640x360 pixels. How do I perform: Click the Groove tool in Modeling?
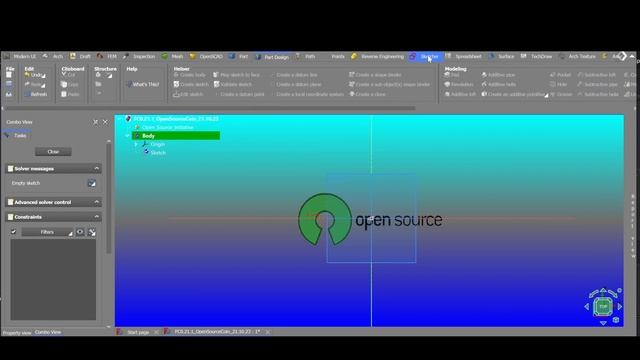click(561, 94)
